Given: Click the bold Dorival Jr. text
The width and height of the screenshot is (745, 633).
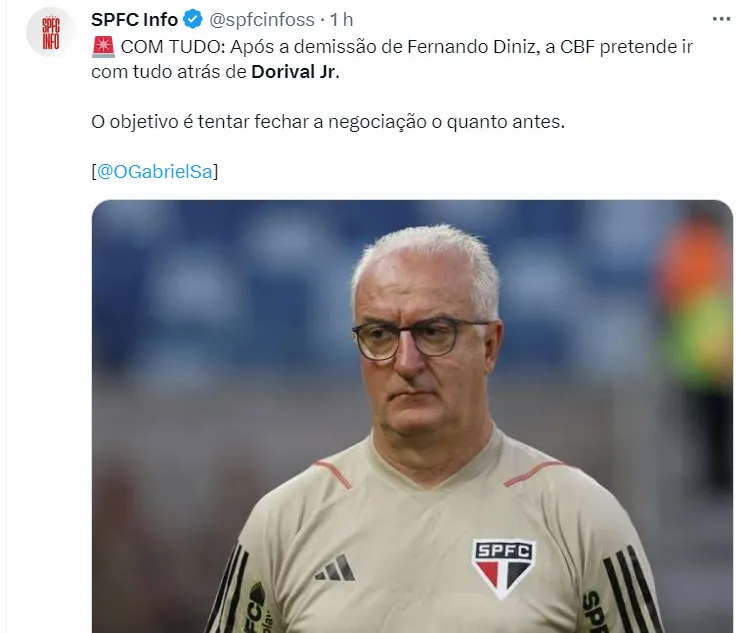Looking at the screenshot, I should tap(296, 72).
